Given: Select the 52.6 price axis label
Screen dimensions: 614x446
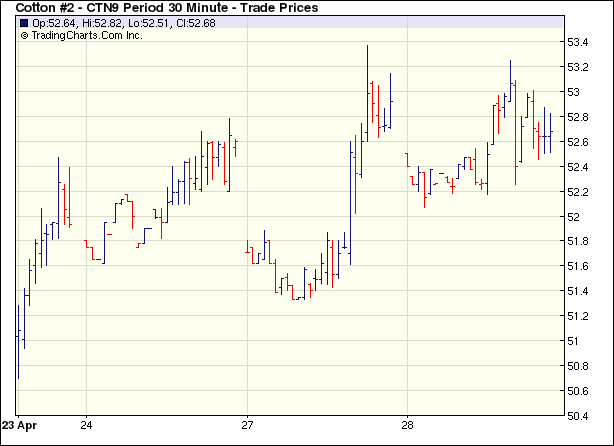Looking at the screenshot, I should [576, 142].
